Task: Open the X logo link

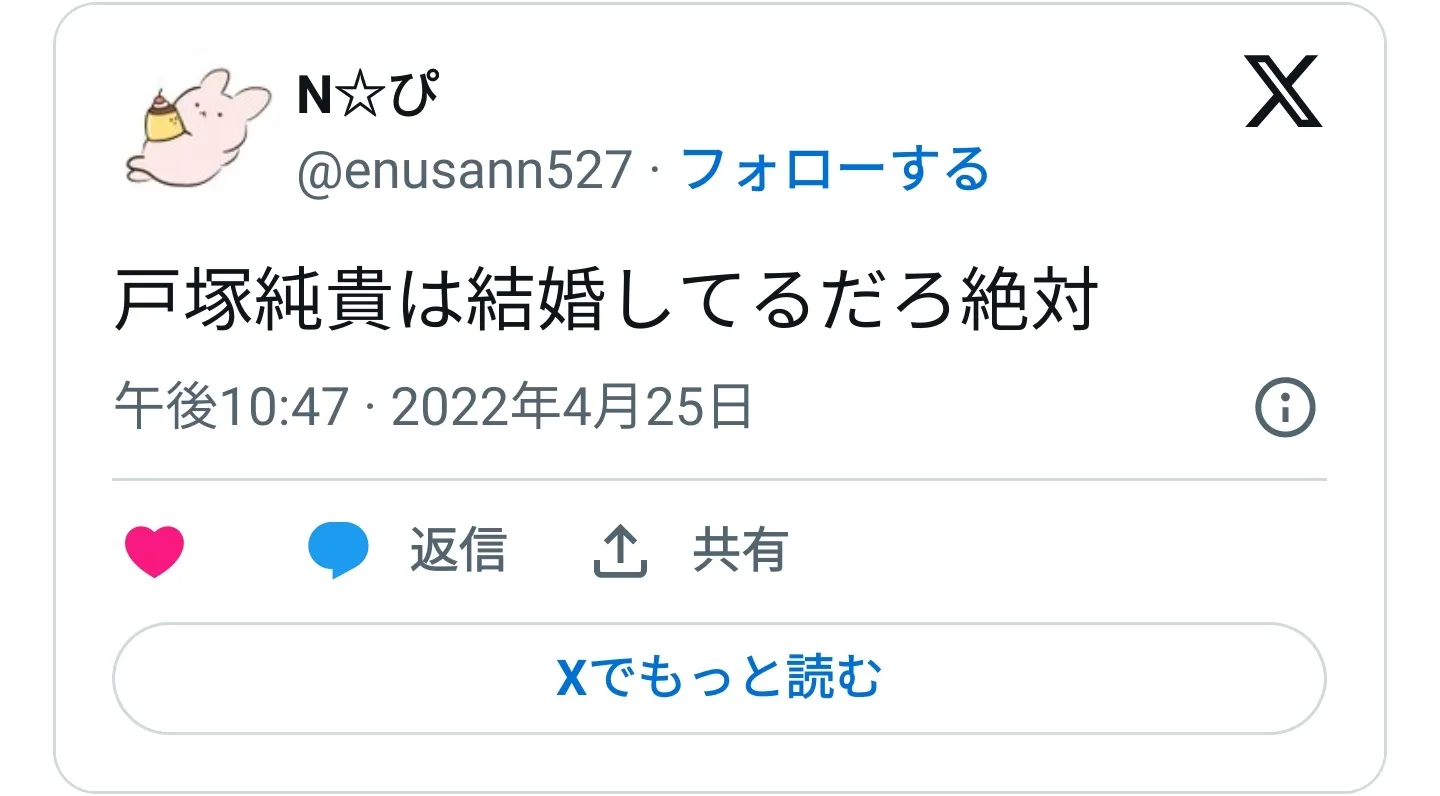Action: [1284, 92]
